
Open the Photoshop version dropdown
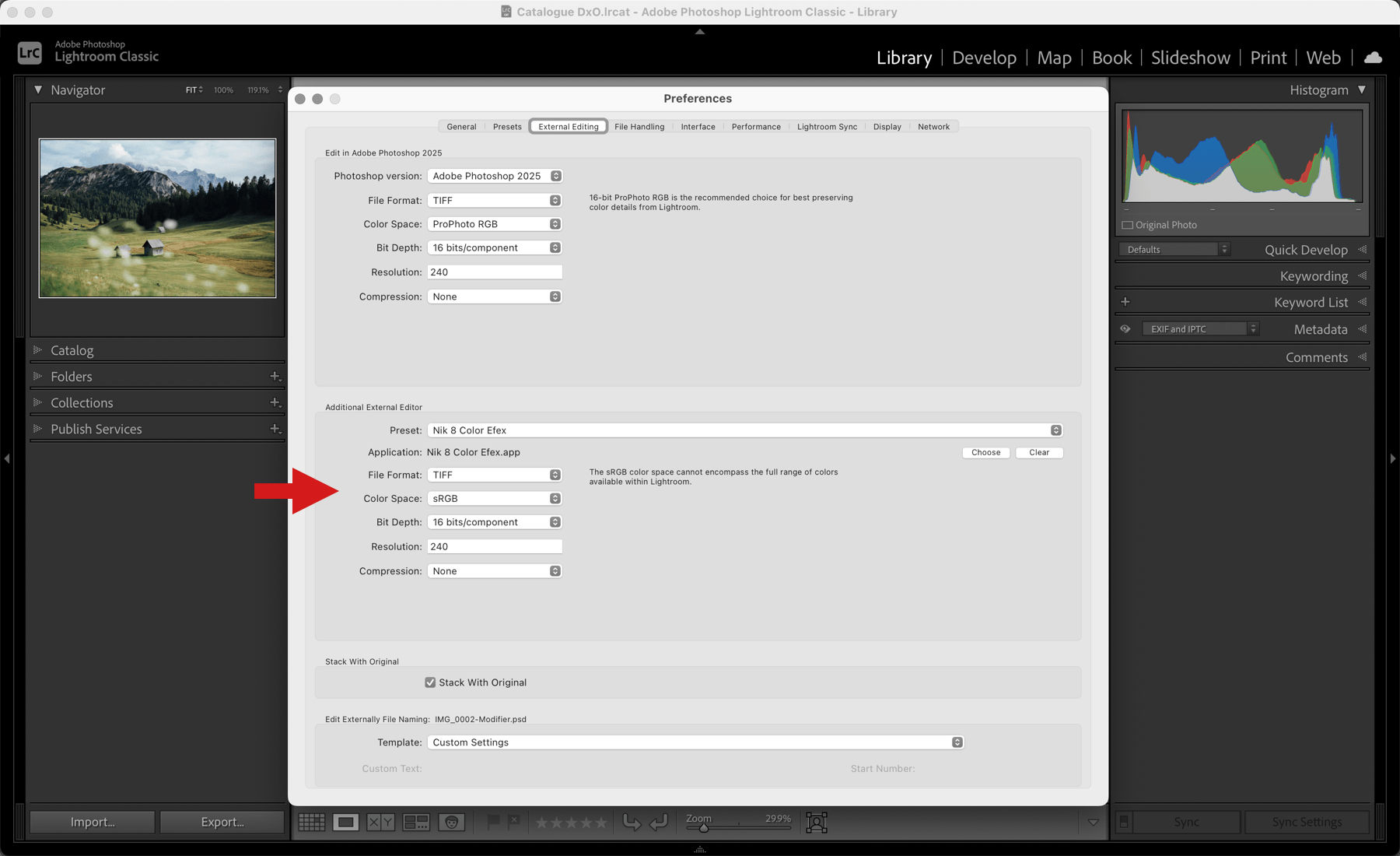coord(495,176)
